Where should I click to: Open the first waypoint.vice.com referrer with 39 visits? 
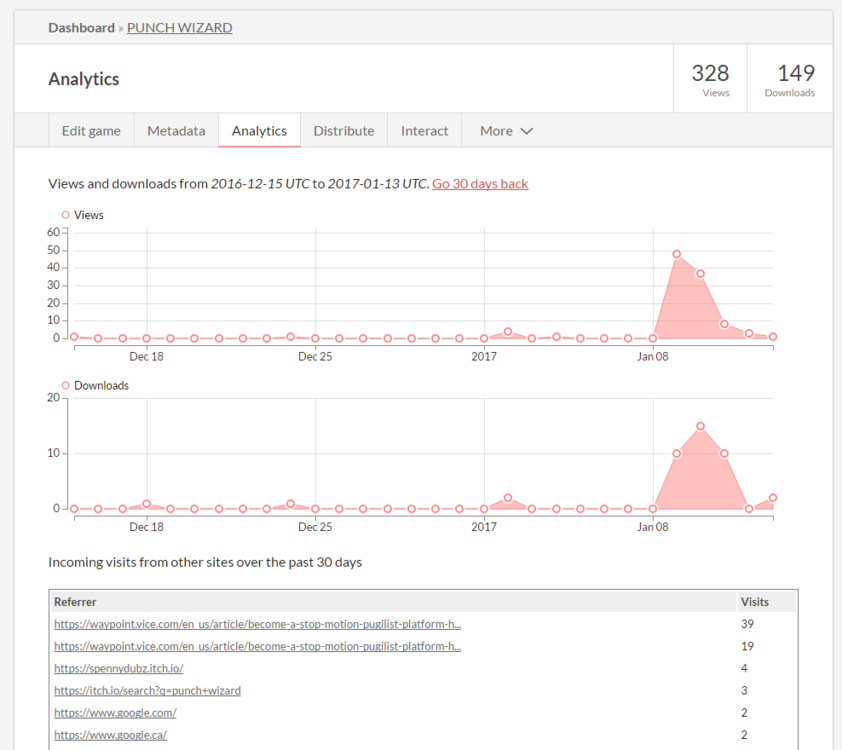coord(257,624)
